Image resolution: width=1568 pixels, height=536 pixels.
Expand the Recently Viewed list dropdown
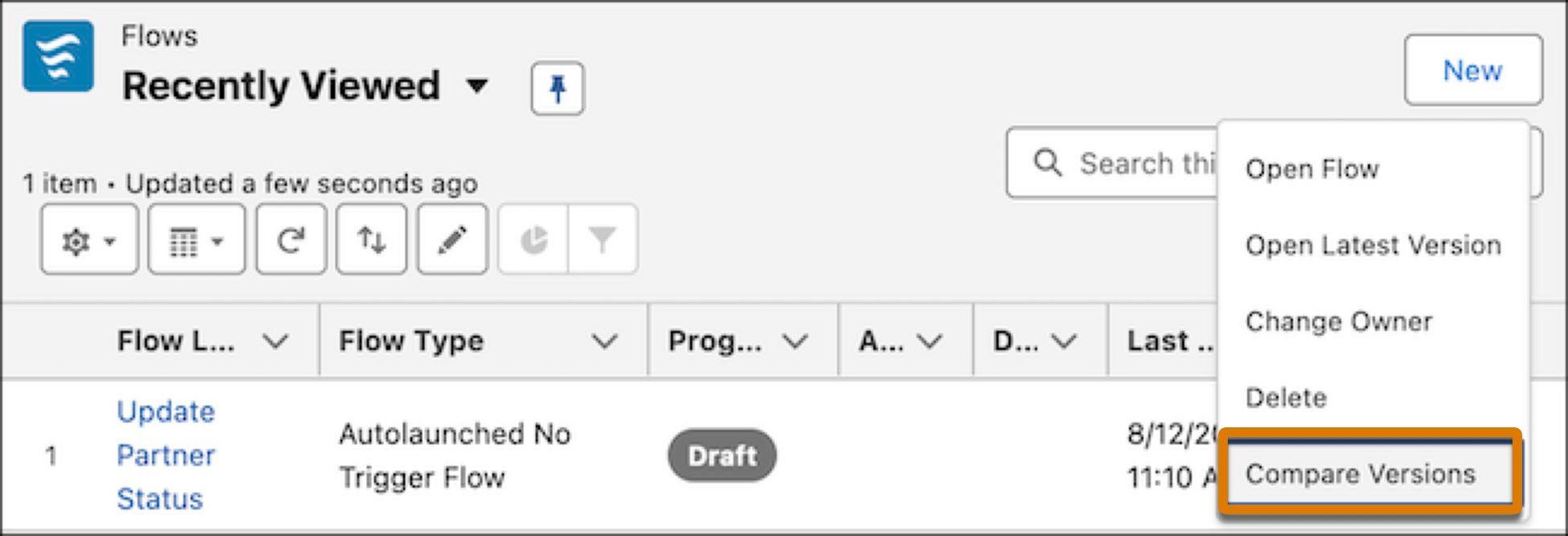(x=478, y=85)
